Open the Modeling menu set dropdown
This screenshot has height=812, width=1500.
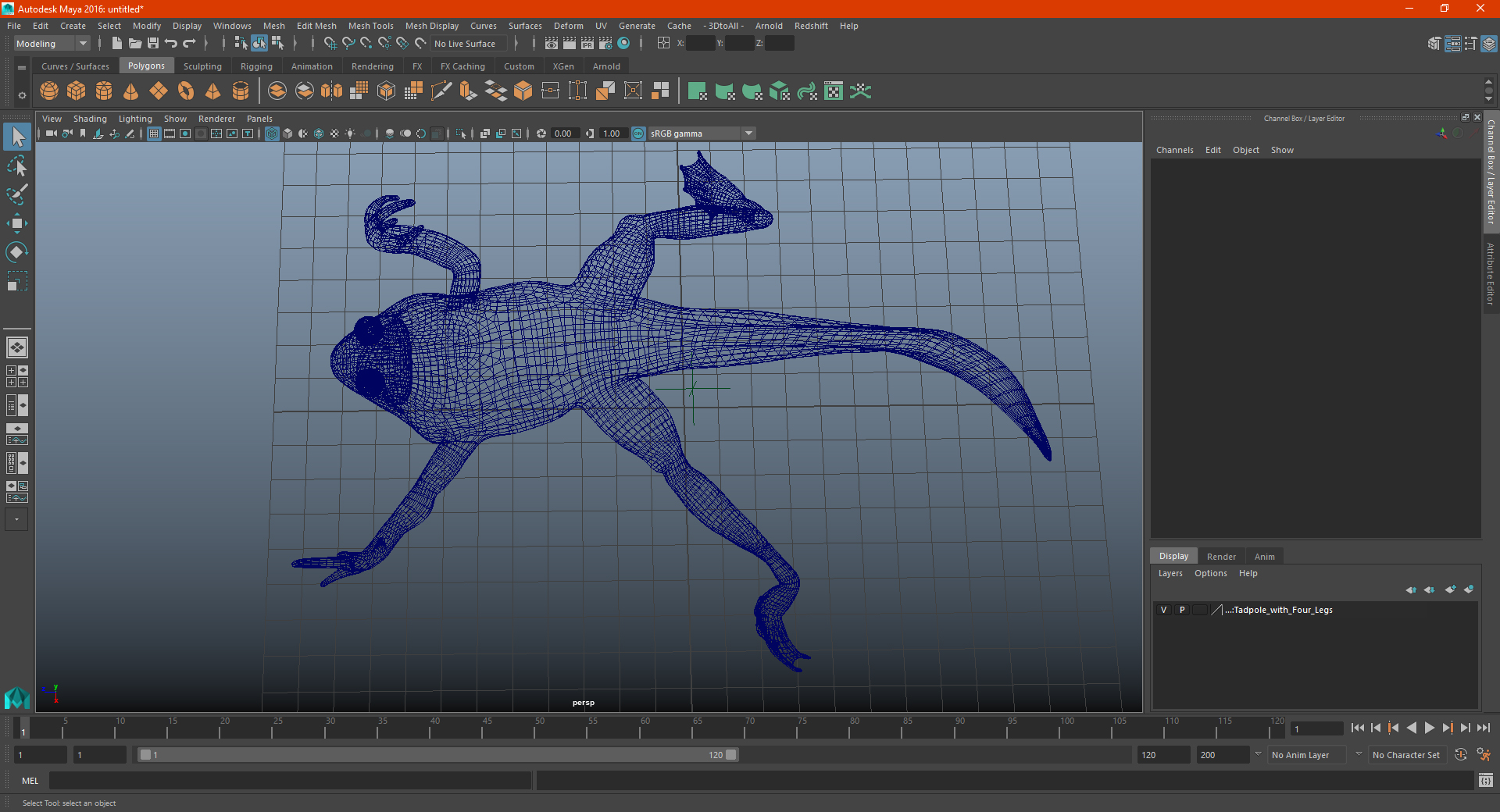(52, 44)
